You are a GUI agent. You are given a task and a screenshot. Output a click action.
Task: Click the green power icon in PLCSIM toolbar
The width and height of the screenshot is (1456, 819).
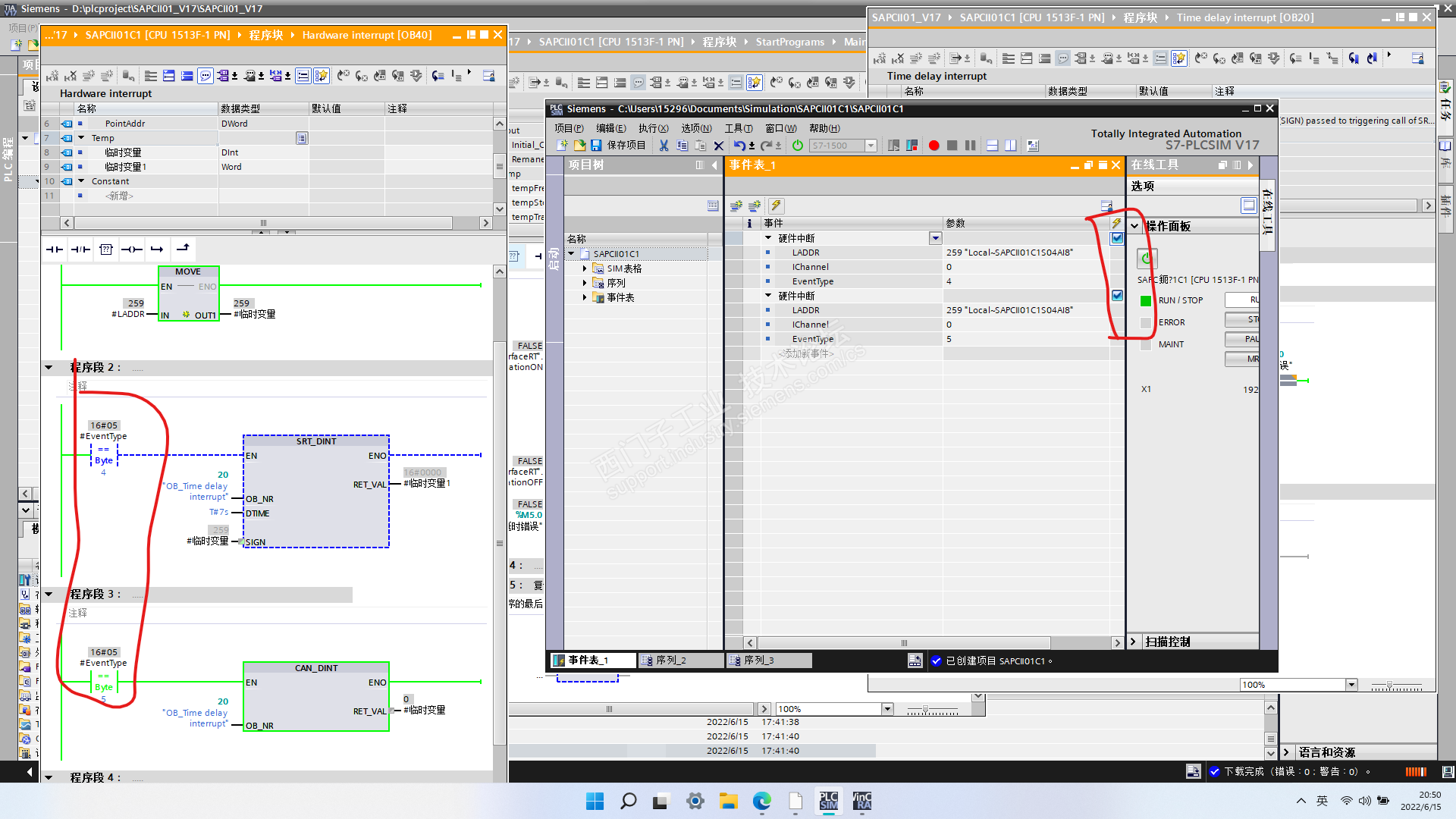[798, 146]
